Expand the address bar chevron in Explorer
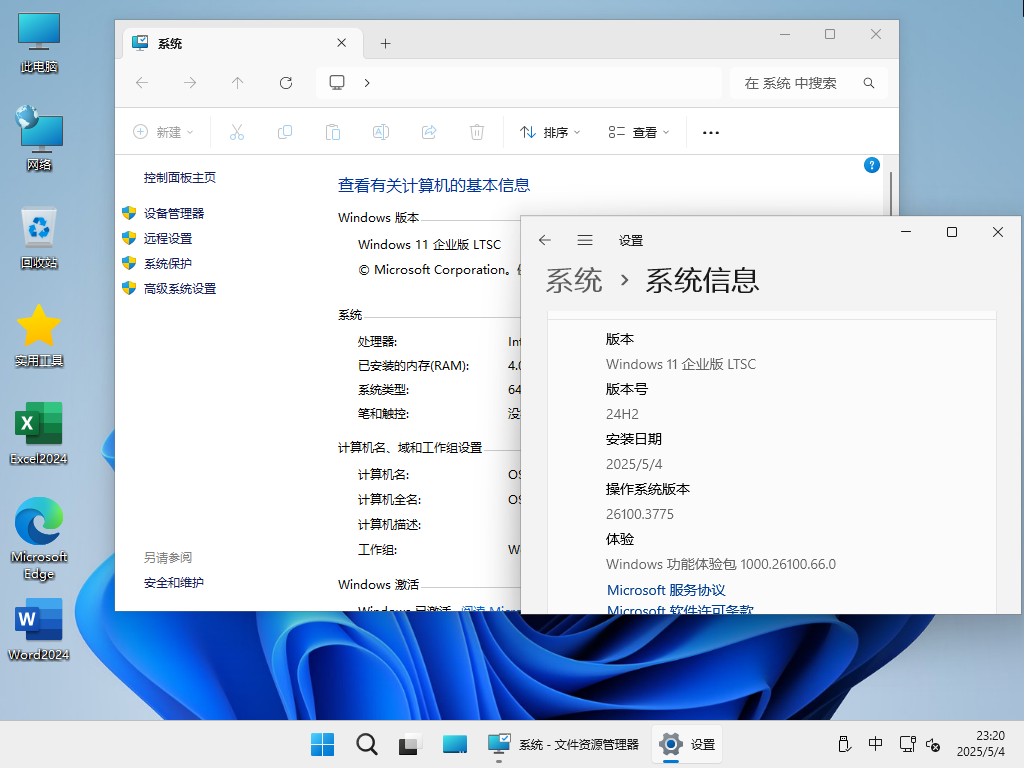This screenshot has width=1024, height=768. tap(367, 83)
